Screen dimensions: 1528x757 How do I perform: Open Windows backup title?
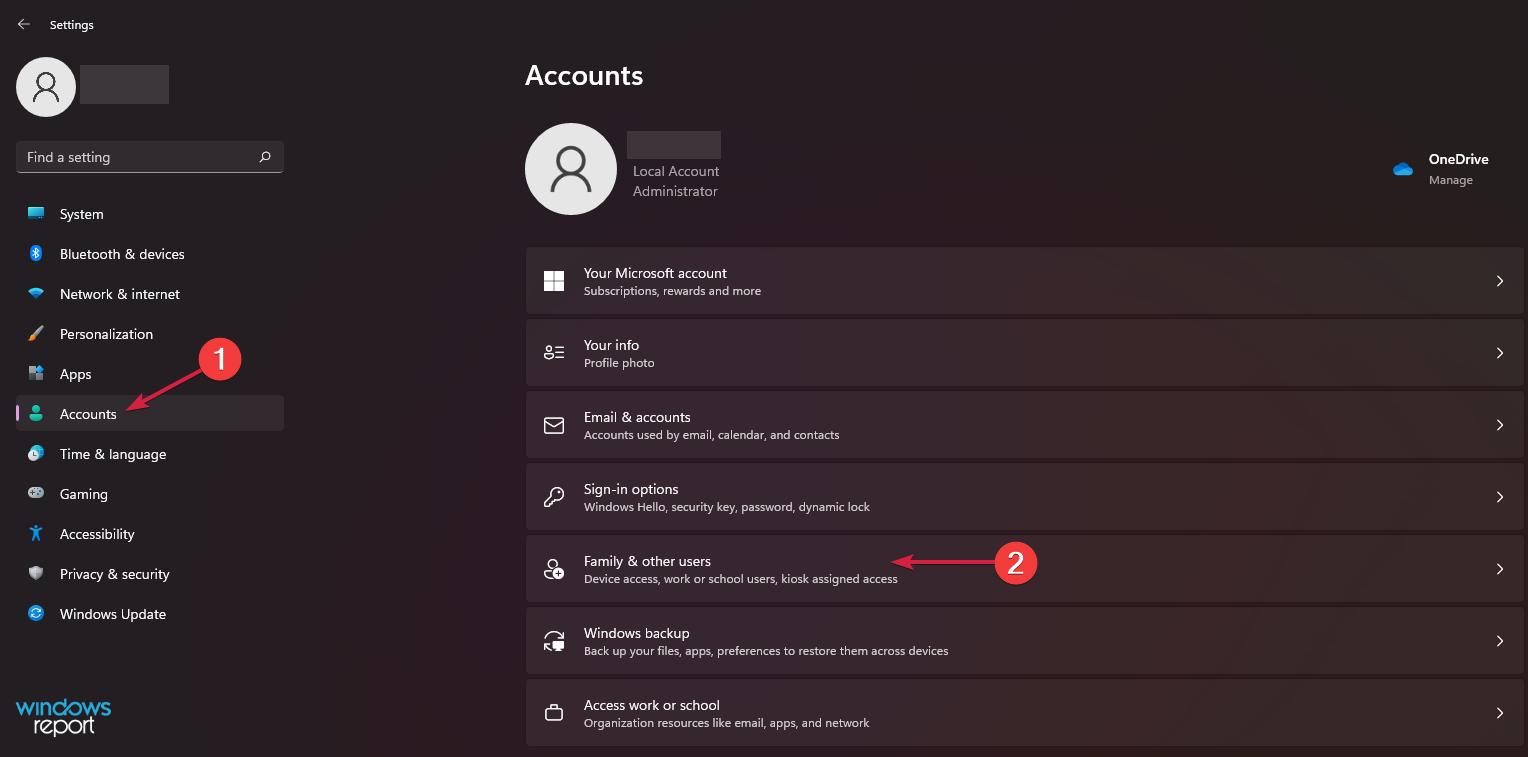click(636, 633)
